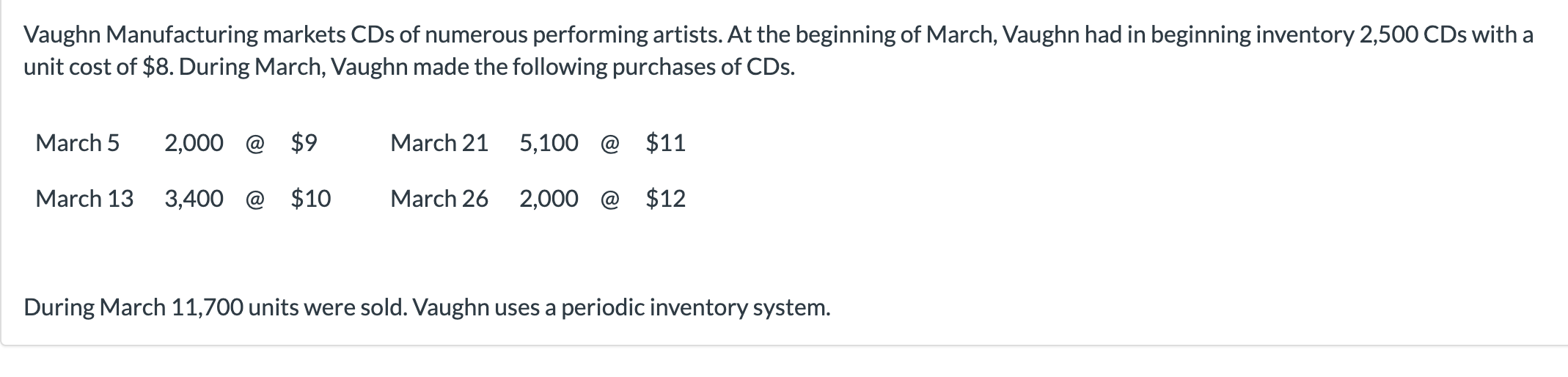The height and width of the screenshot is (377, 1568).
Task: Click the @ symbol in March 13 row
Action: [x=255, y=199]
